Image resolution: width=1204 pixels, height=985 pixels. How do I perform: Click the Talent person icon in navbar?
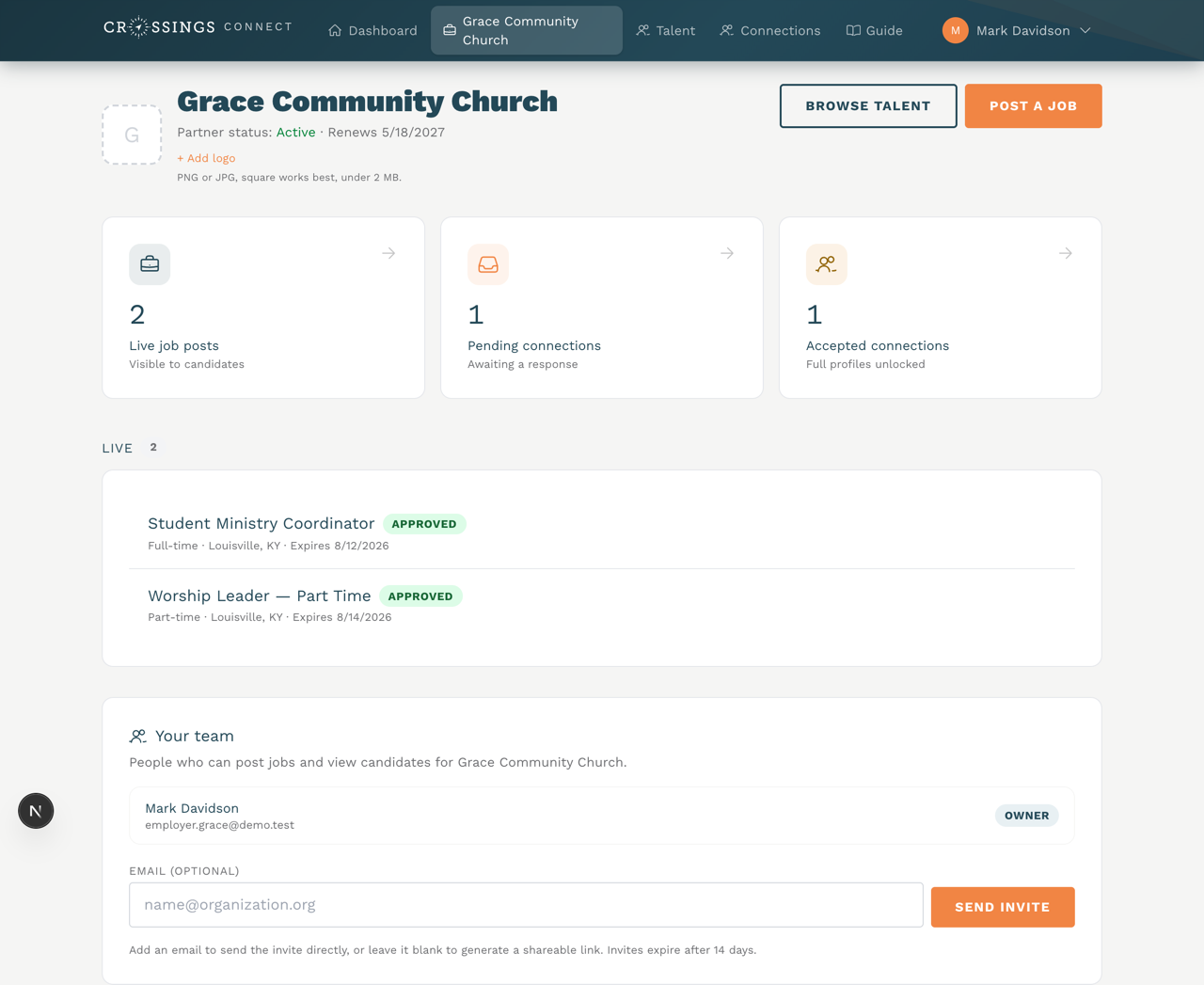pyautogui.click(x=643, y=30)
